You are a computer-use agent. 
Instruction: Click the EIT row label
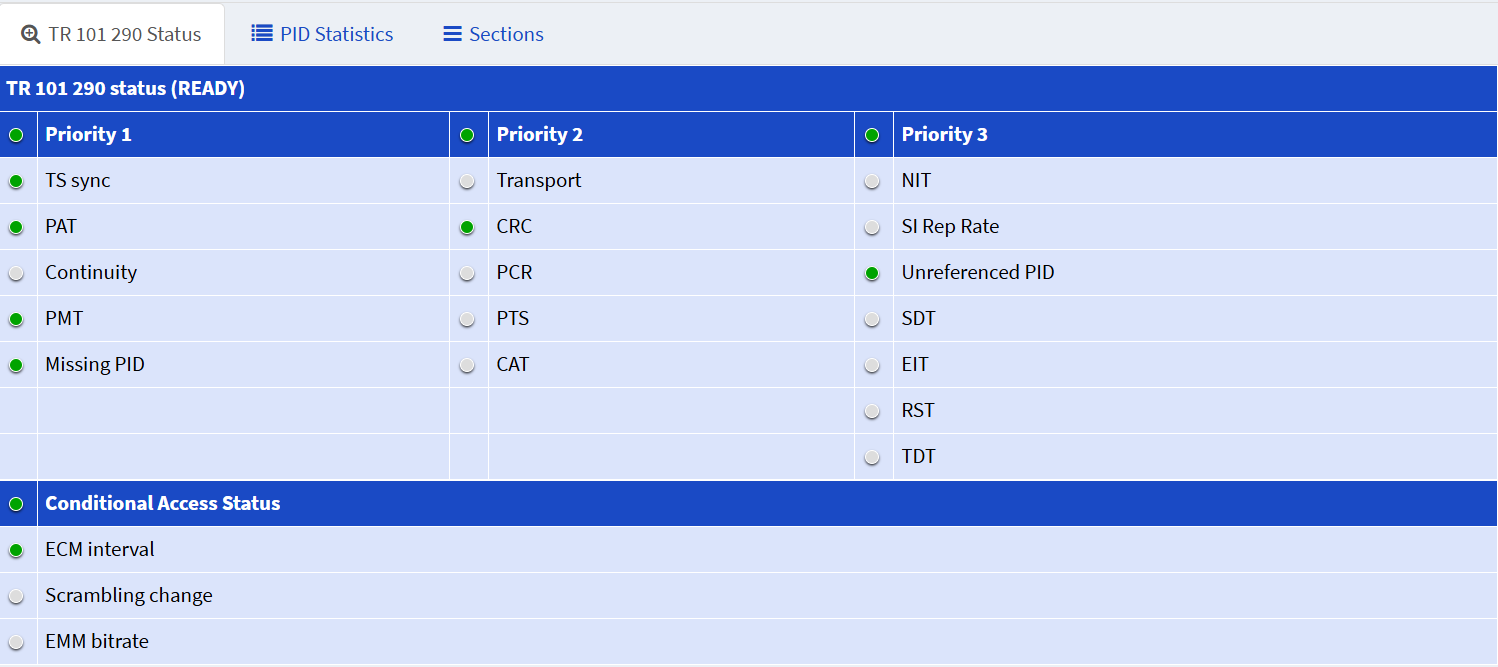915,365
